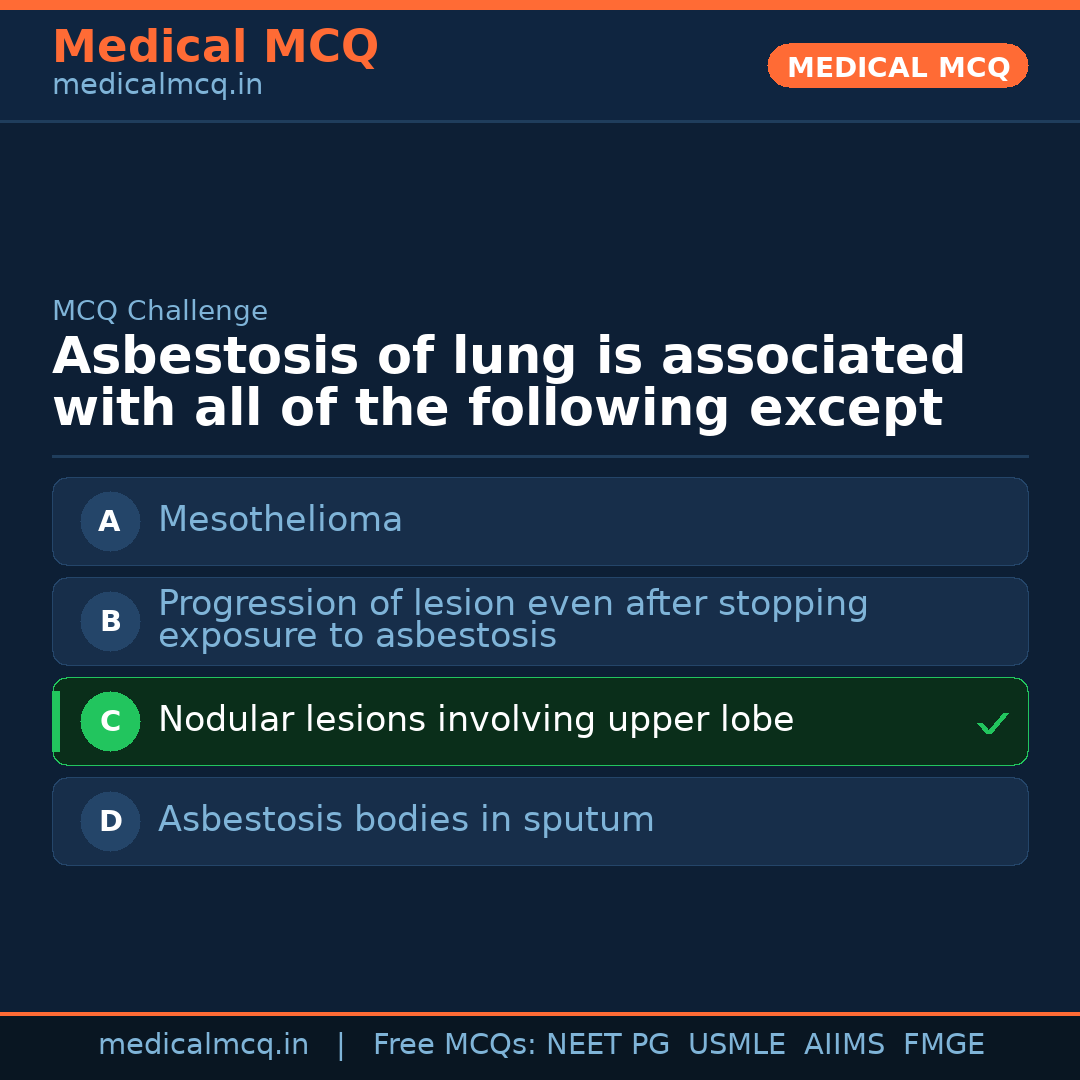This screenshot has width=1080, height=1080.
Task: Open the medicalmcq.in link in the footer
Action: click(203, 1045)
